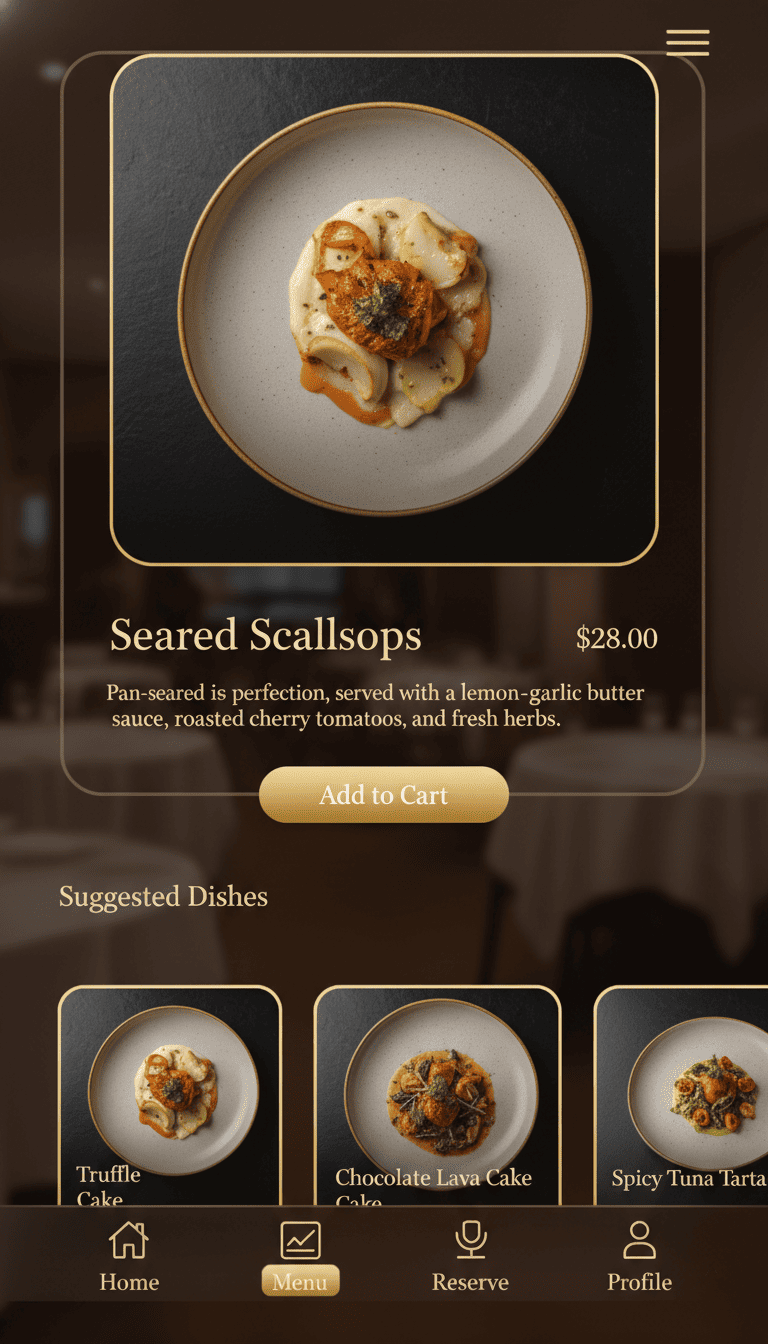Image resolution: width=768 pixels, height=1344 pixels.
Task: Open the Profile person icon
Action: (x=639, y=1240)
